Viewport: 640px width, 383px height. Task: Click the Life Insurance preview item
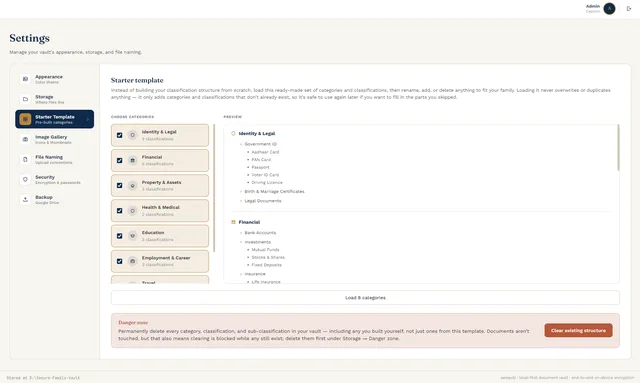coord(266,282)
